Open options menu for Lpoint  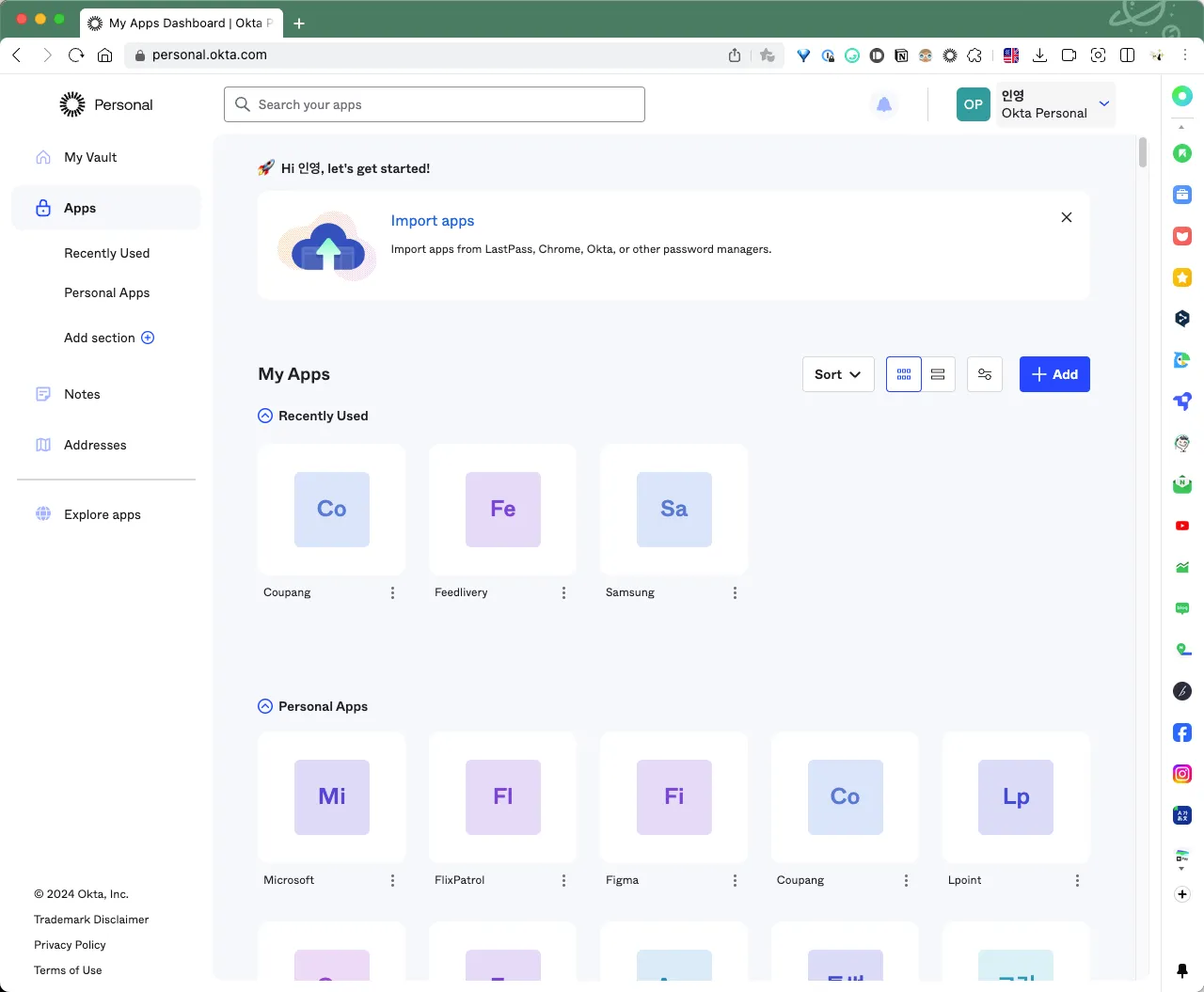point(1077,880)
